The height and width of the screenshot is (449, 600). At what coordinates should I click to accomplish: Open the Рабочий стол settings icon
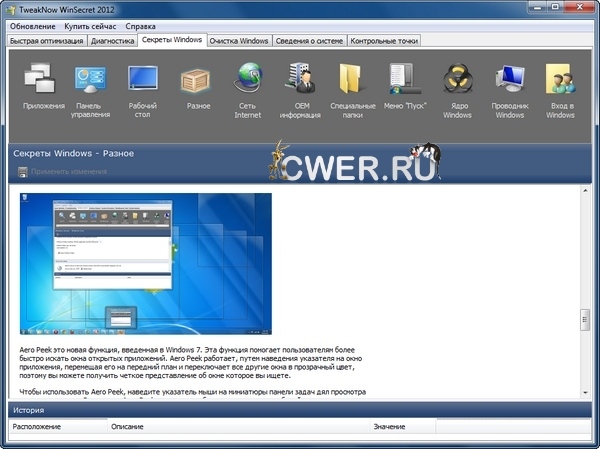[143, 79]
